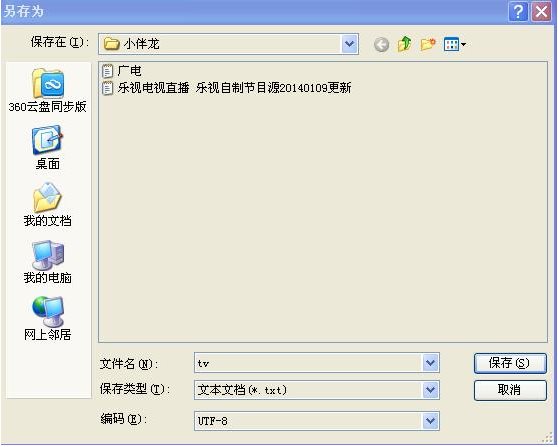Close the 另存为 dialog

pyautogui.click(x=541, y=12)
